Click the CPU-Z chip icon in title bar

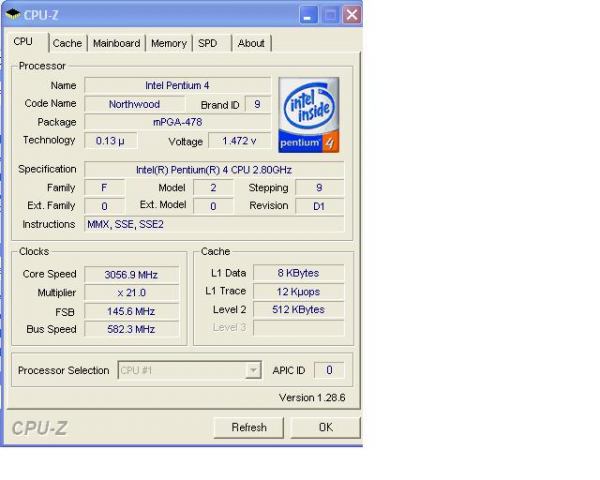[13, 15]
